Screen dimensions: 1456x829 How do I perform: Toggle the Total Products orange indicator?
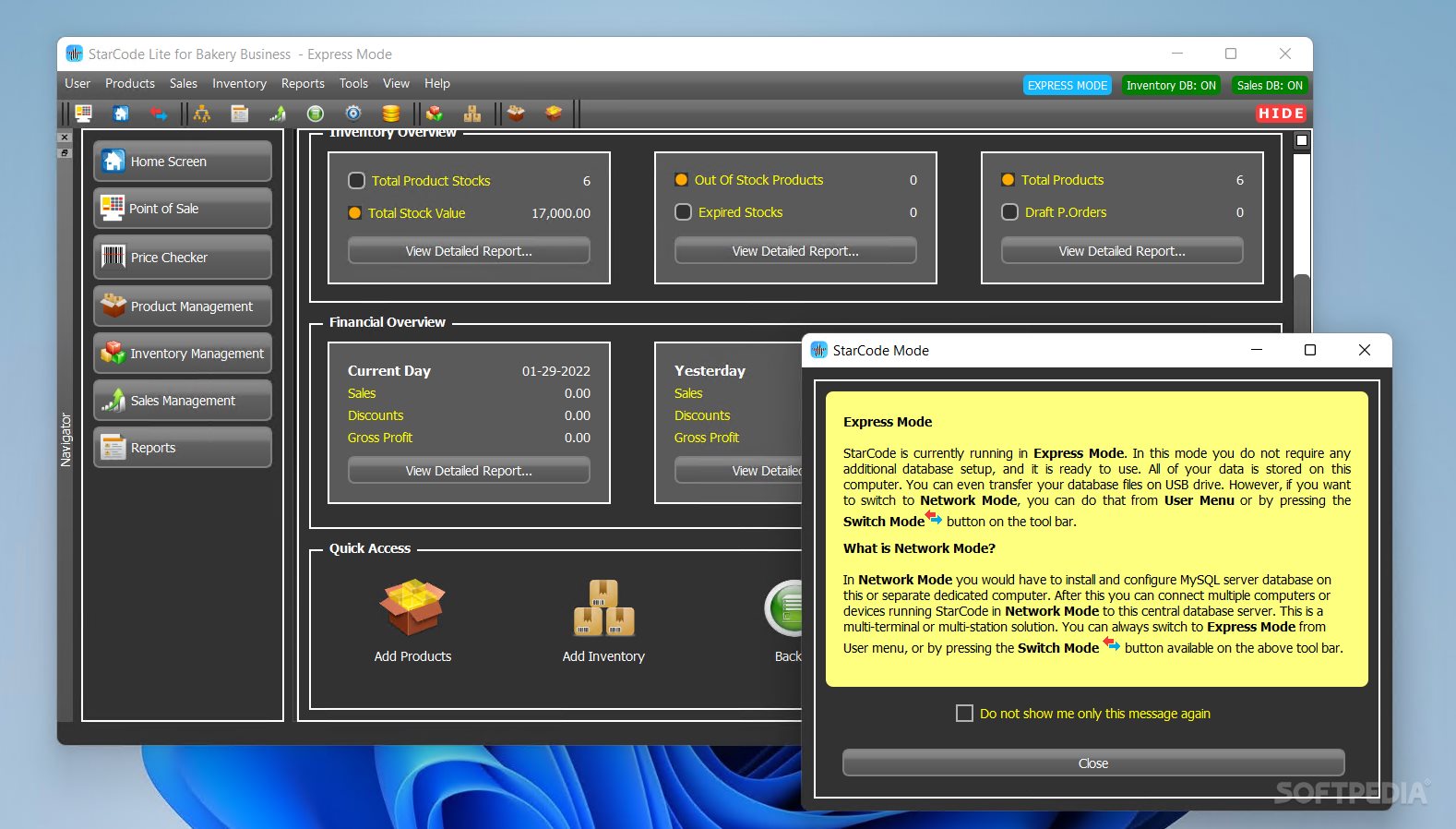pyautogui.click(x=1008, y=180)
